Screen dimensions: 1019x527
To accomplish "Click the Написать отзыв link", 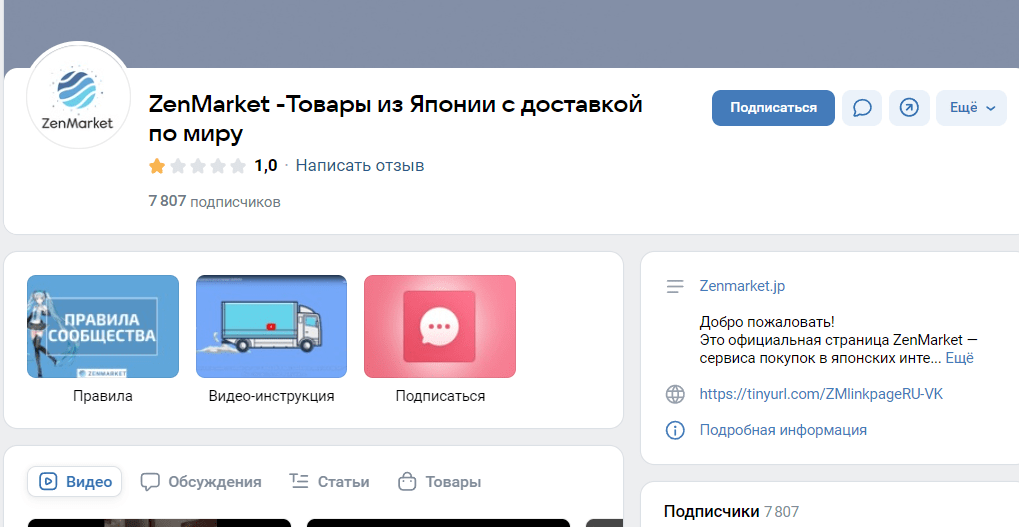I will (359, 166).
